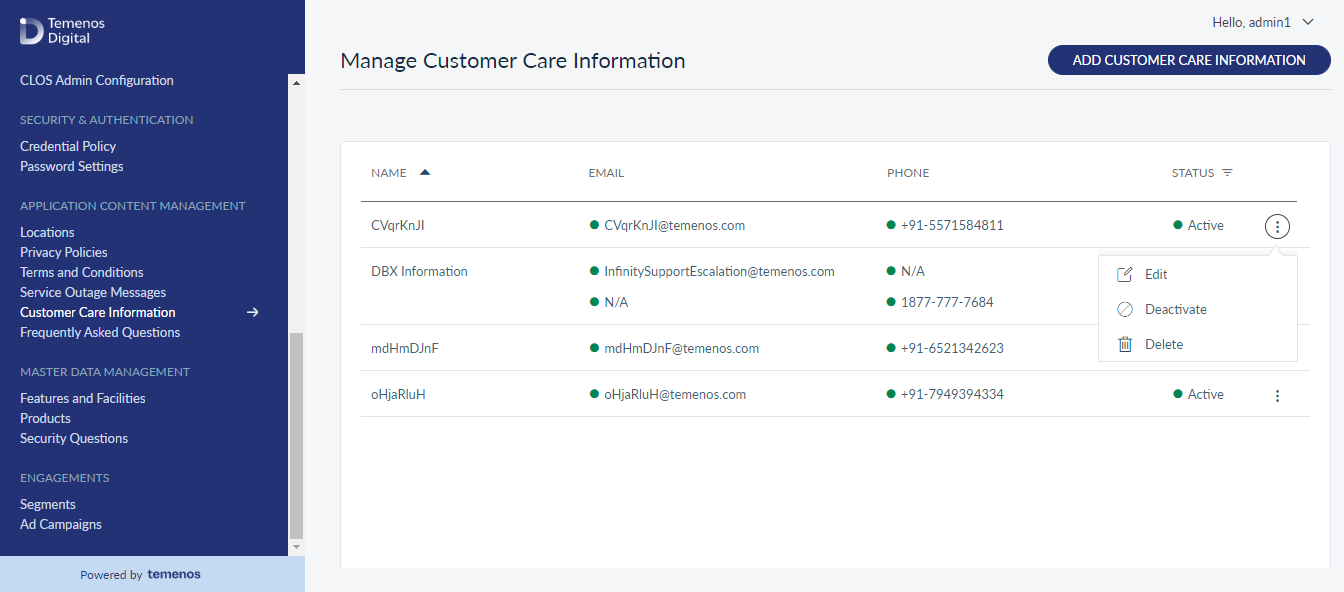Click the Delete trash icon

[1125, 344]
